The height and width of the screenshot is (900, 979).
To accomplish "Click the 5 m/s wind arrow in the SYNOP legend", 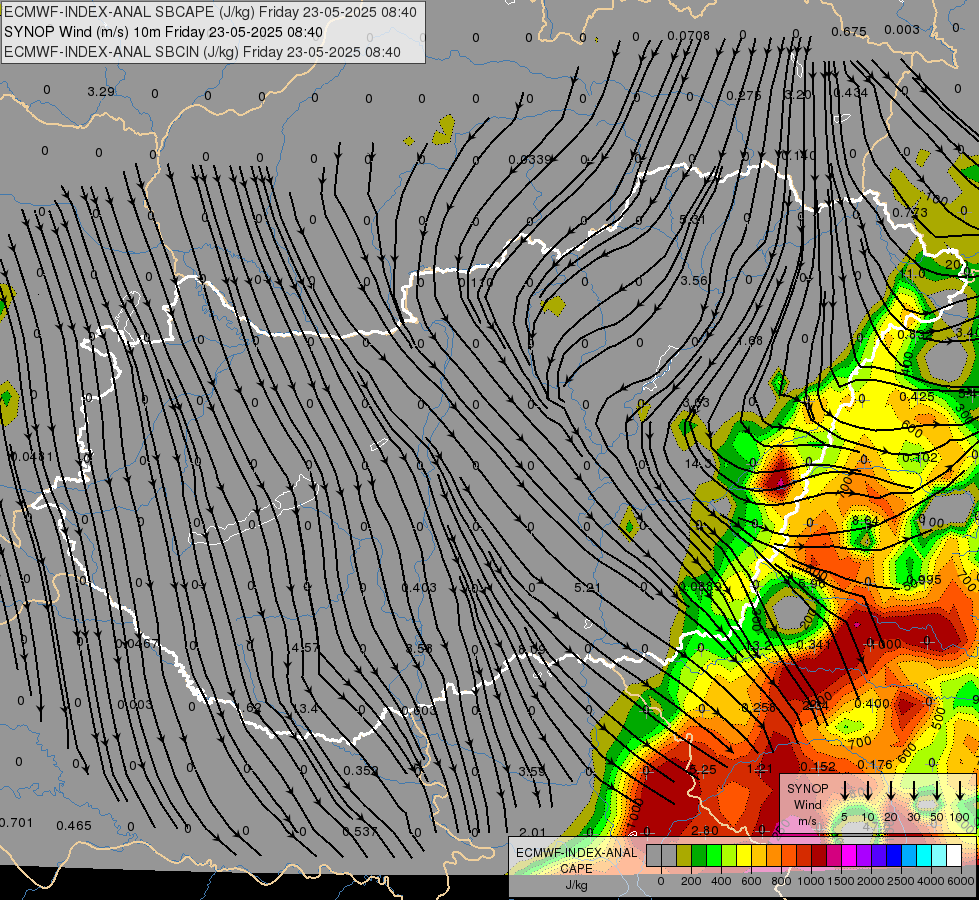I will pyautogui.click(x=844, y=789).
